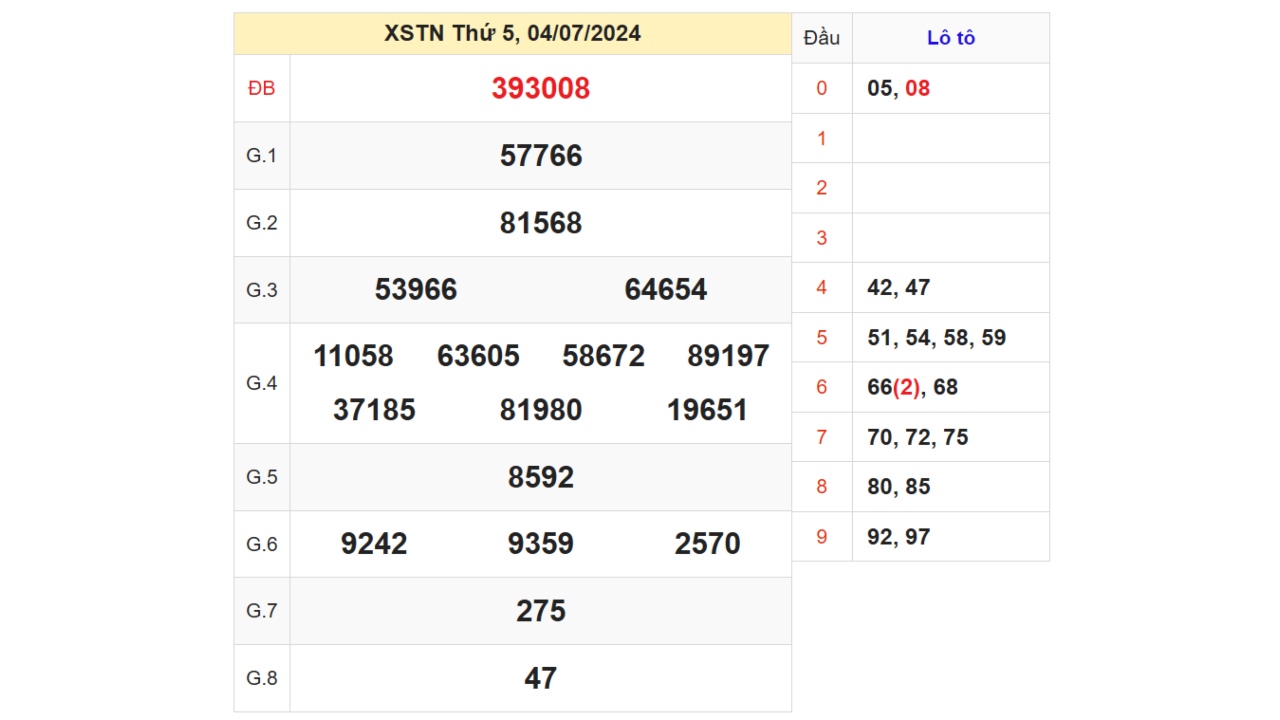Click the G.2 row label
Viewport: 1280px width, 720px height.
(262, 222)
